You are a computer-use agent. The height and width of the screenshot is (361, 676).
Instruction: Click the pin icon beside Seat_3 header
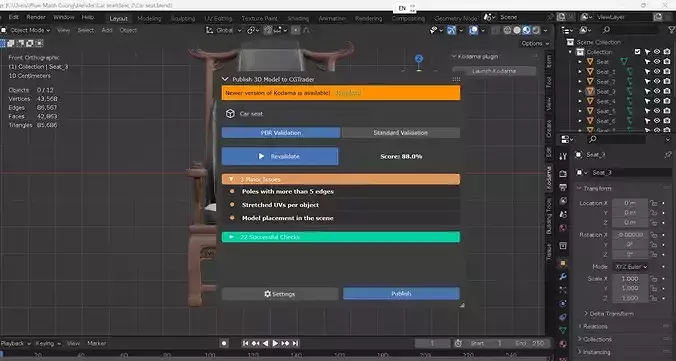668,154
